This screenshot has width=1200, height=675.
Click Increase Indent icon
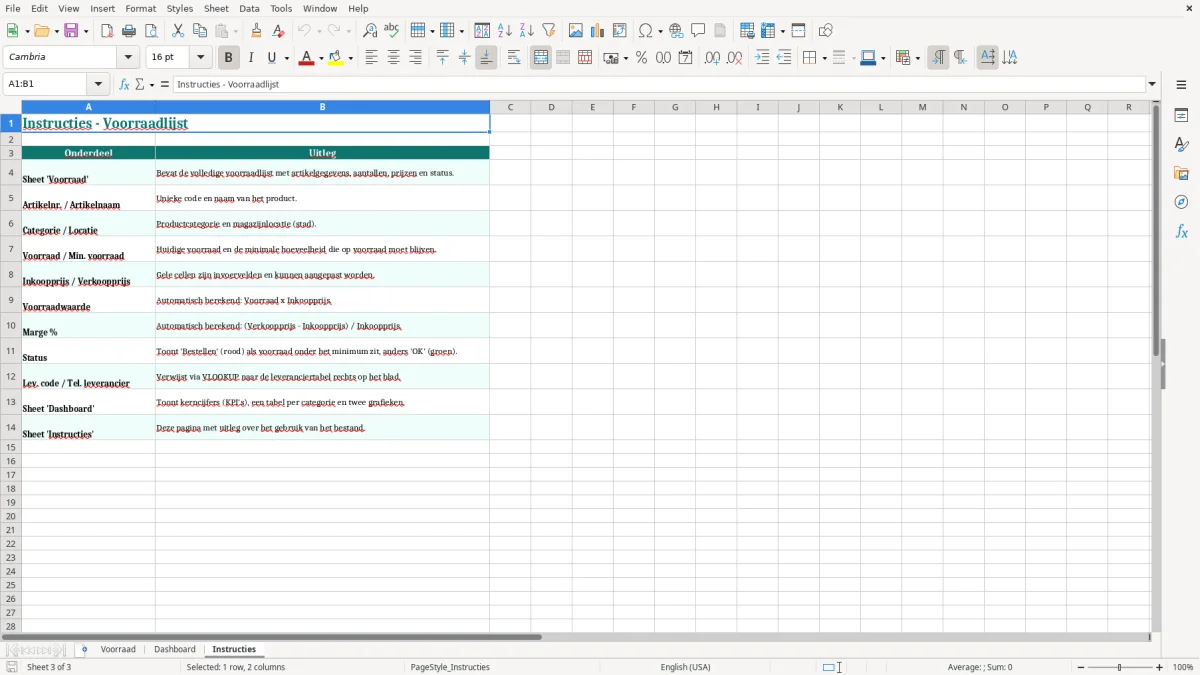tap(762, 58)
